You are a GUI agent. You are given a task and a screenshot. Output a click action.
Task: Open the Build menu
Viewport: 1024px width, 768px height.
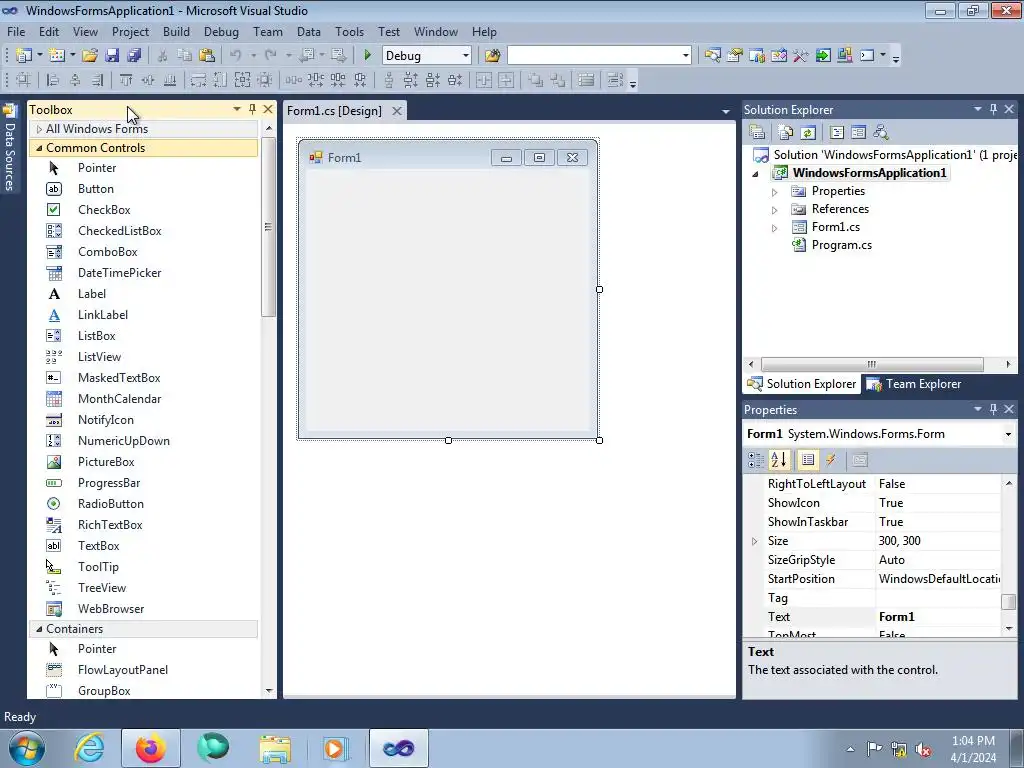pyautogui.click(x=176, y=31)
